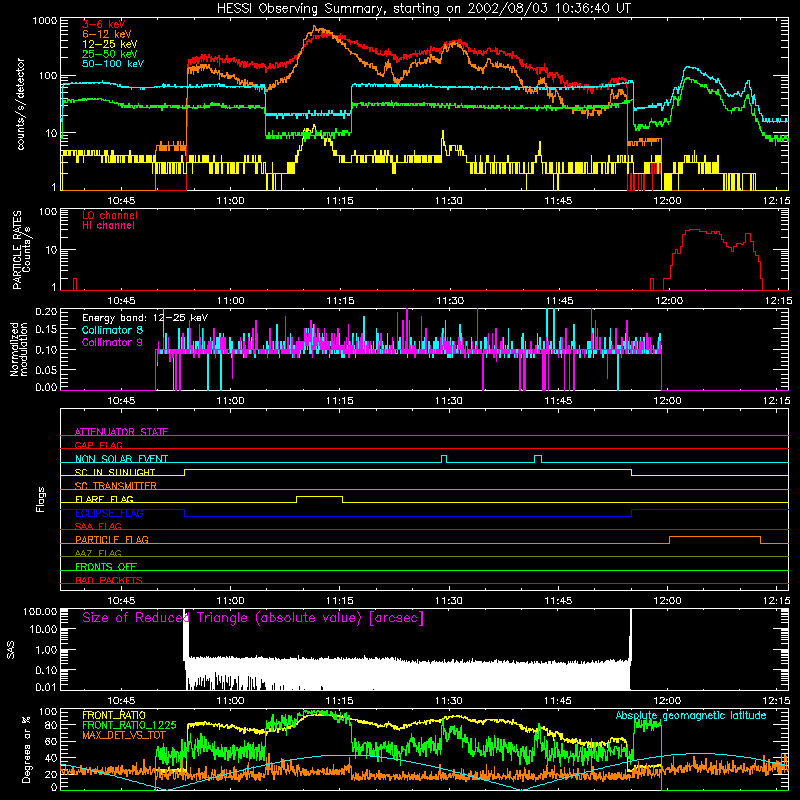Click the HESSI Observing Summary title text
Viewport: 800px width, 800px height.
click(x=423, y=9)
